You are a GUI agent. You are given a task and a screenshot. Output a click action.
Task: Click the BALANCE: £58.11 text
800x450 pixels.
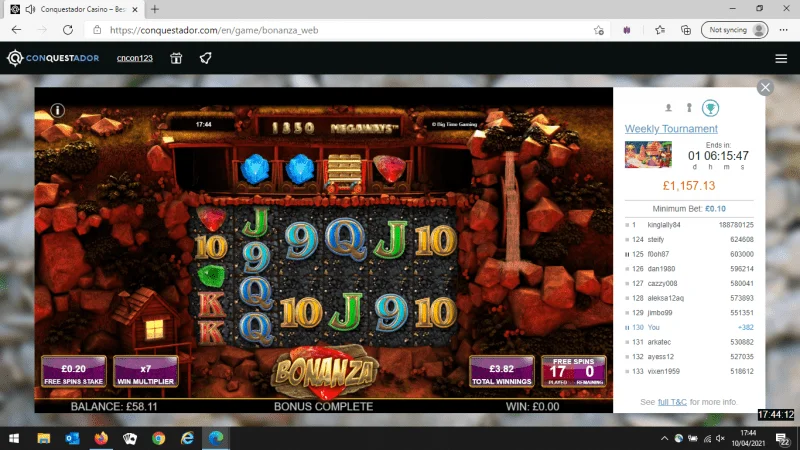click(114, 407)
